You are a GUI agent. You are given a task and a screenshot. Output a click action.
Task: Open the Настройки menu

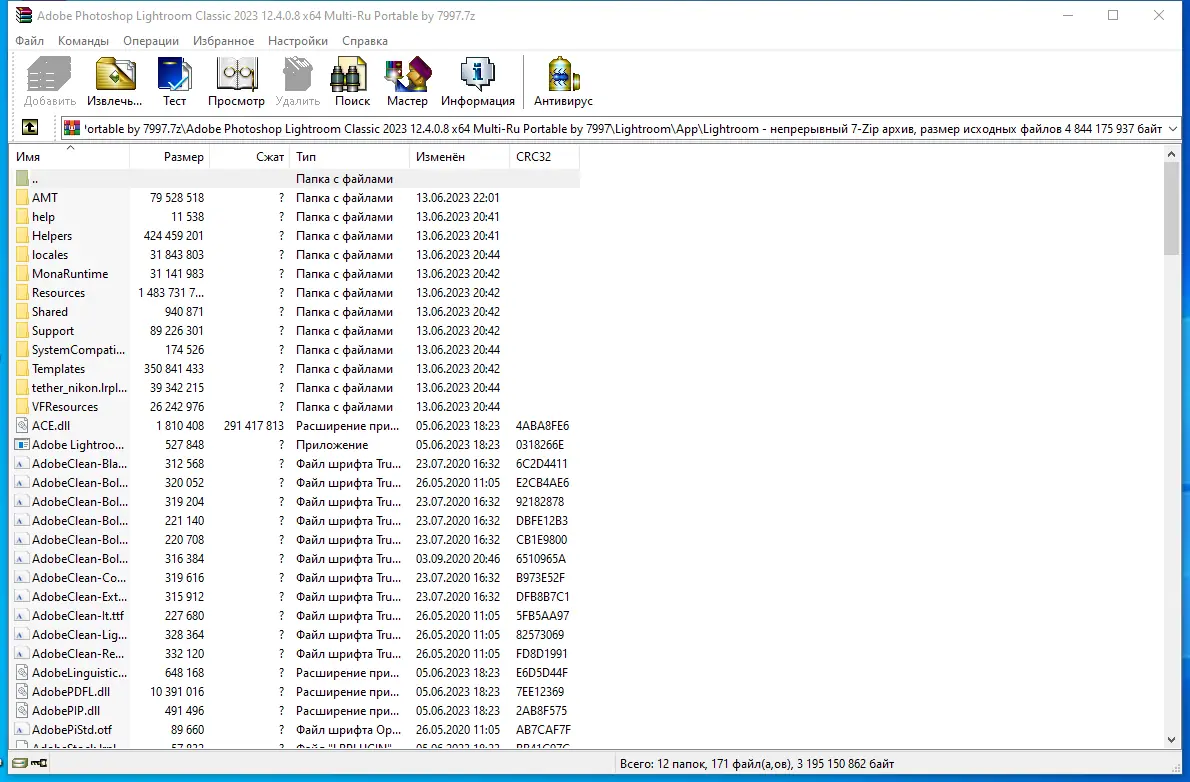(297, 41)
